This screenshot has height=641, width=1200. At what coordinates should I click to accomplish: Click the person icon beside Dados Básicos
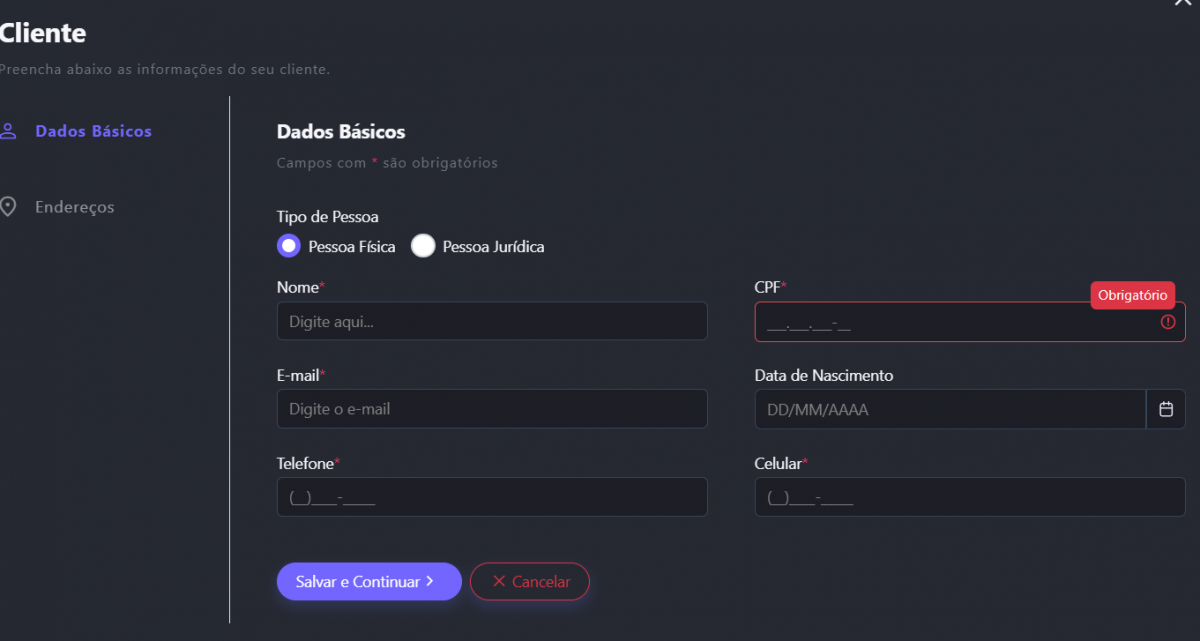8,131
